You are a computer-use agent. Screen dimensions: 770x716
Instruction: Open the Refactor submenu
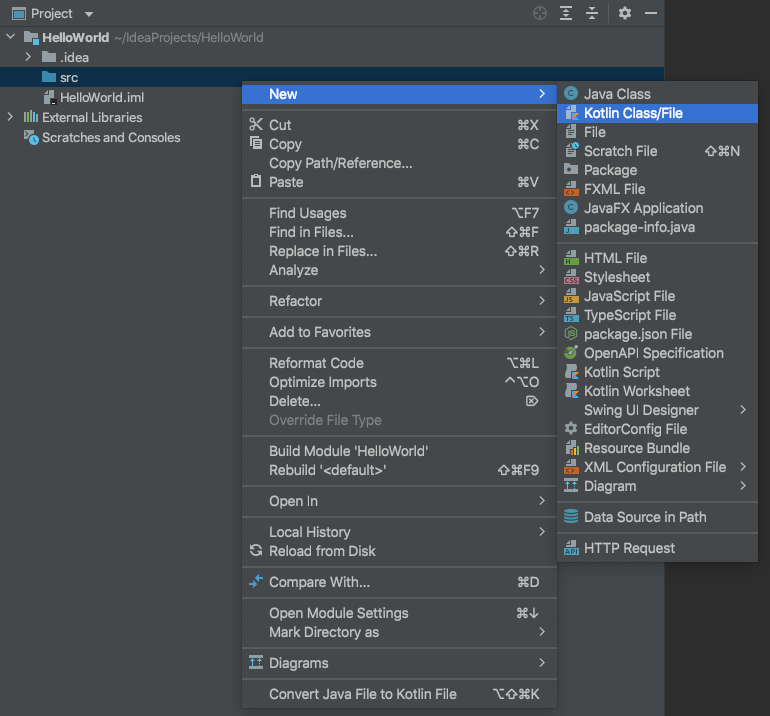(399, 301)
